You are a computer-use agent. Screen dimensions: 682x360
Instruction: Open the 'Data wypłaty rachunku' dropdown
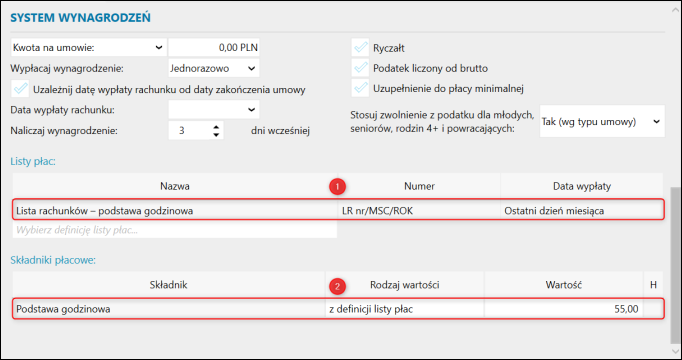(214, 110)
